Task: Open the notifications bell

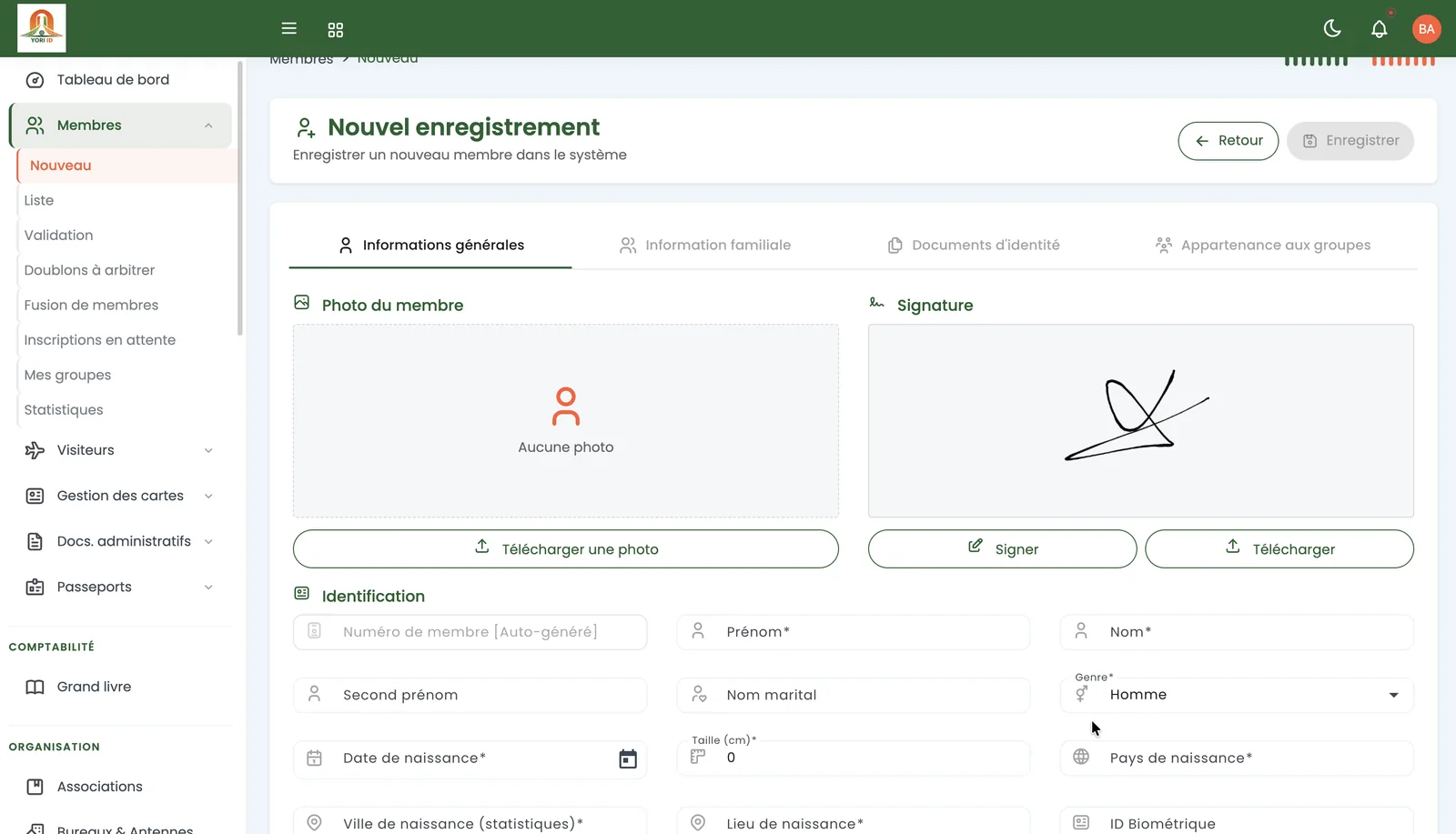Action: coord(1380,29)
